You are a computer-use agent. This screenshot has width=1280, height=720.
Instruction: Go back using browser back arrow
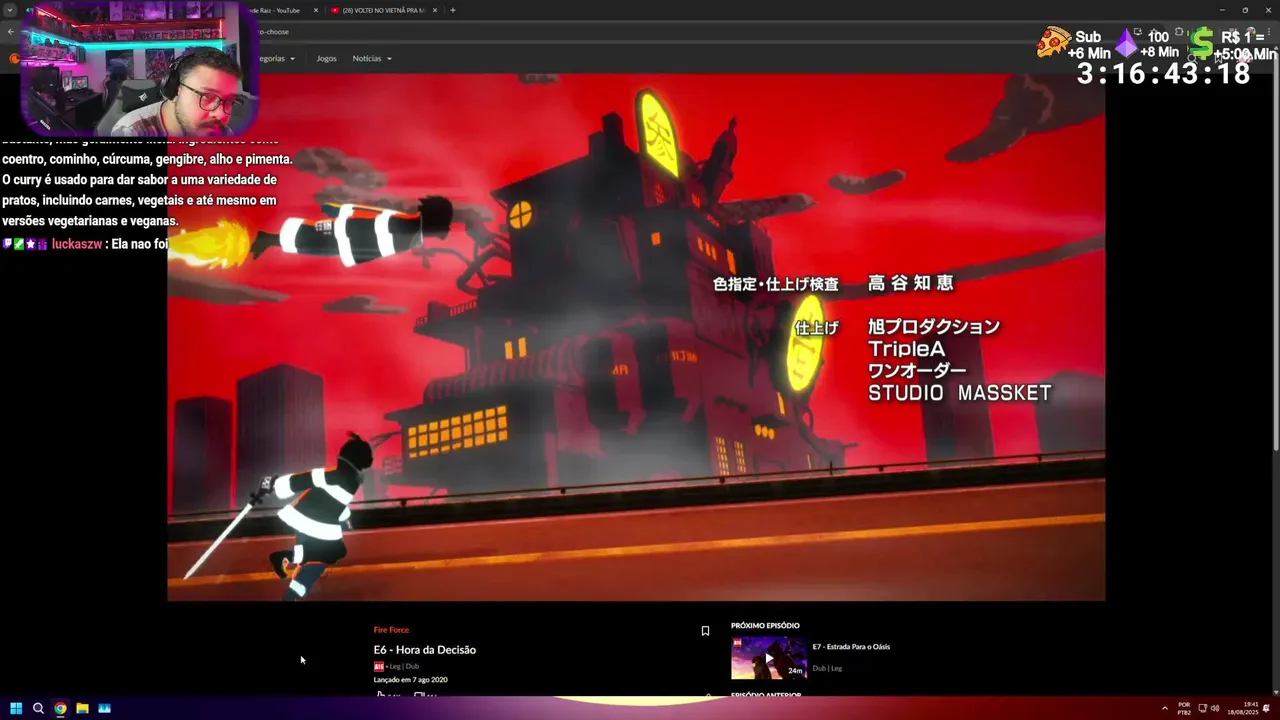[10, 32]
